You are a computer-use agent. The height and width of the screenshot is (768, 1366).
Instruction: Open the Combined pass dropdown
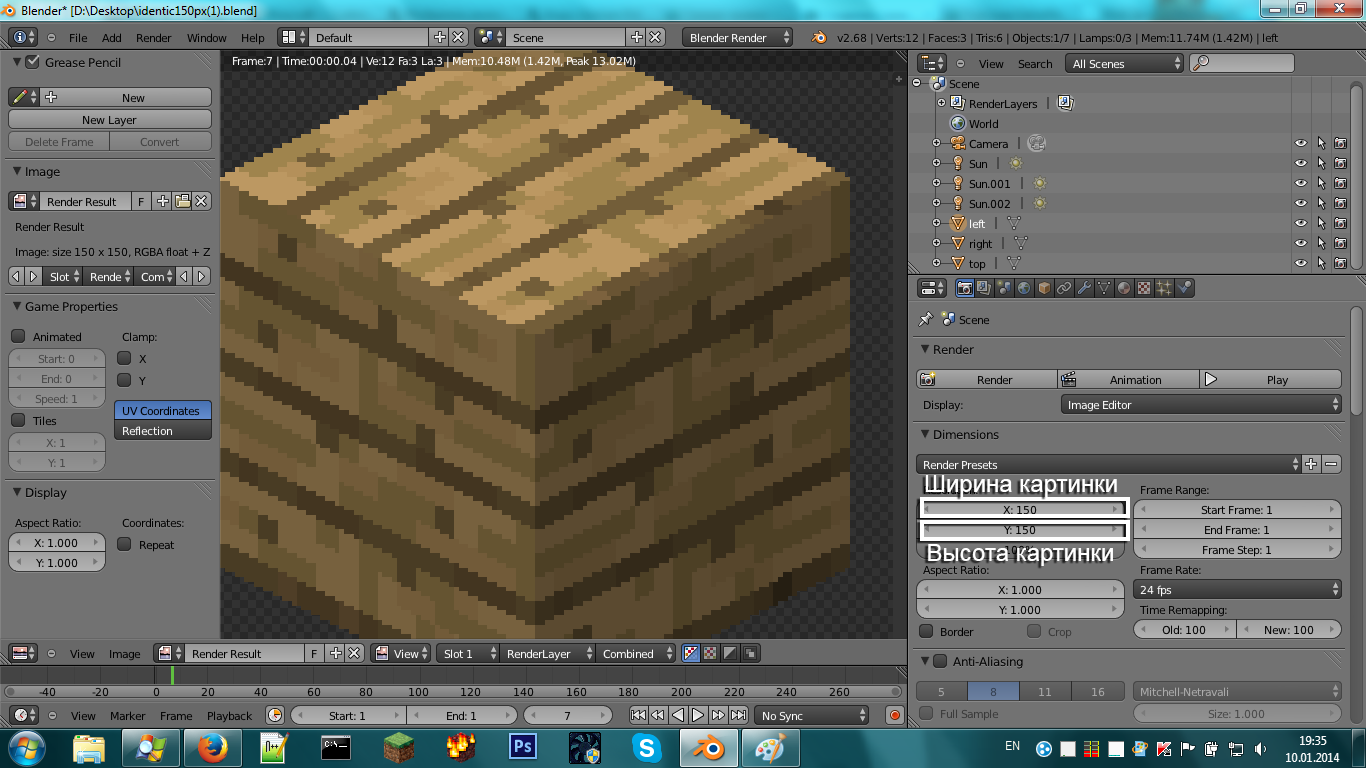[x=636, y=653]
